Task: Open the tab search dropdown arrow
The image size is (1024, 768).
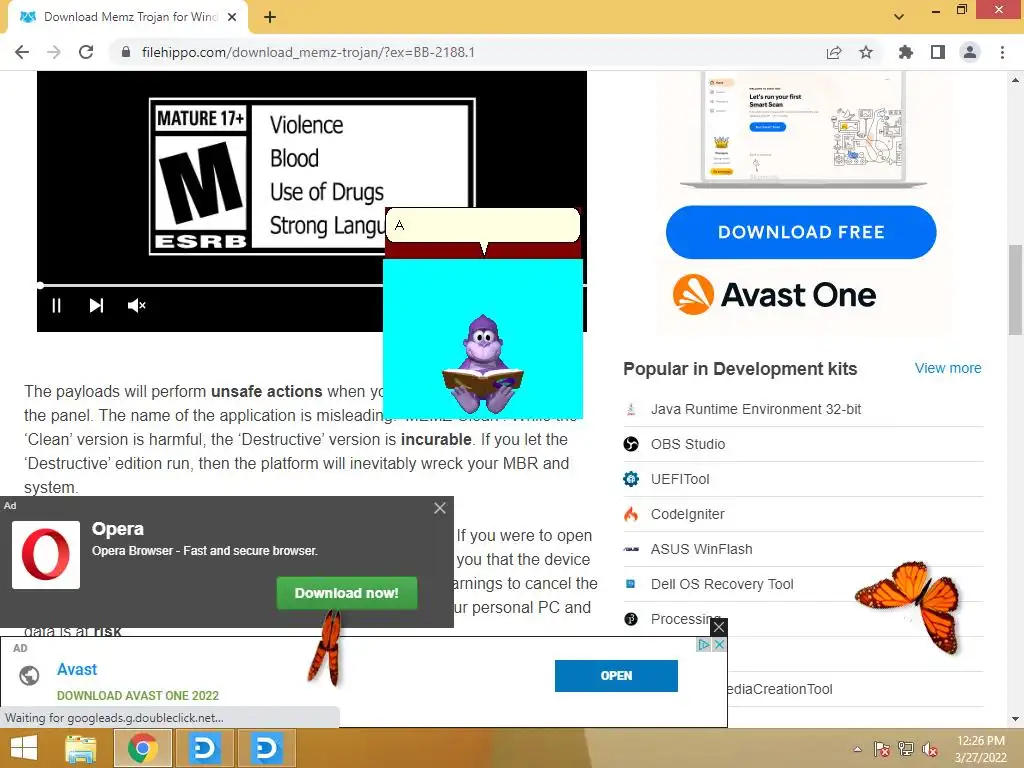Action: tap(899, 17)
